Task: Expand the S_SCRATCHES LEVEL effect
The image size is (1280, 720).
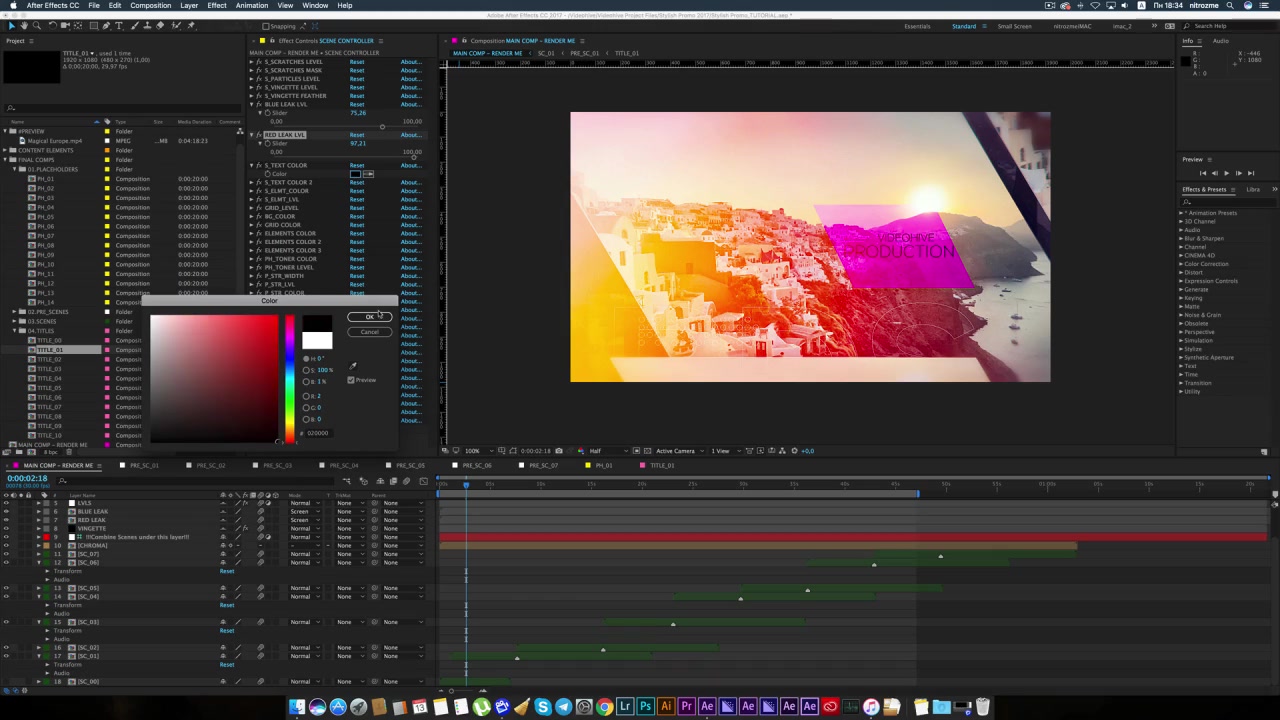Action: (x=252, y=62)
